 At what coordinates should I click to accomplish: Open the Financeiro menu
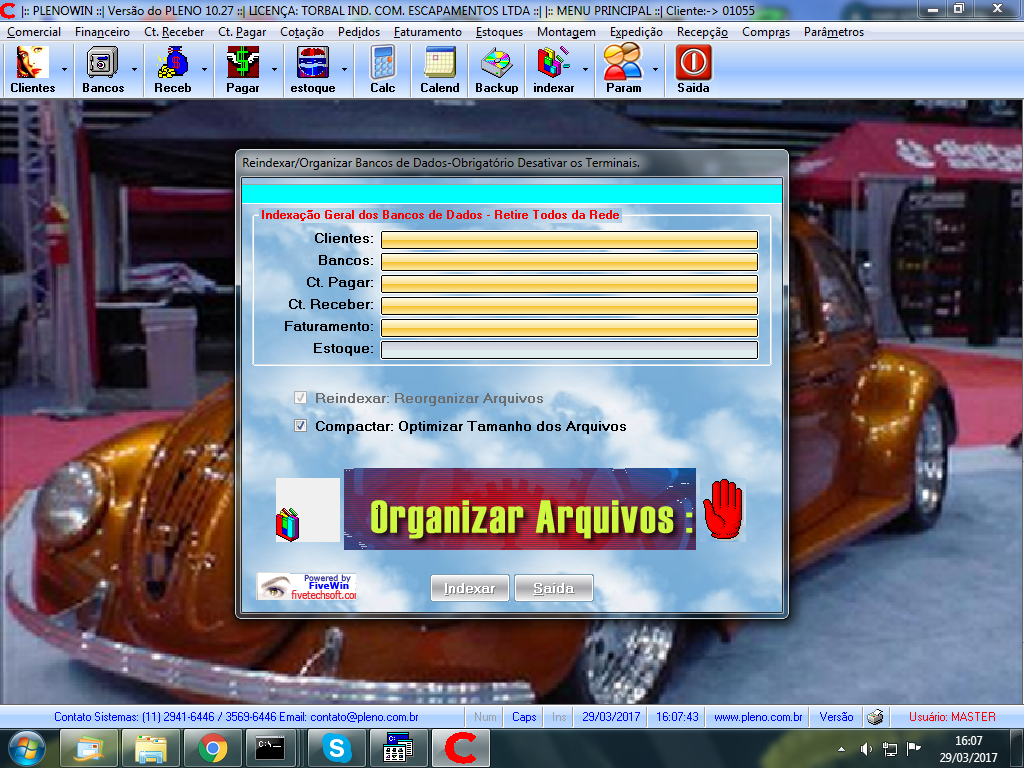click(102, 32)
